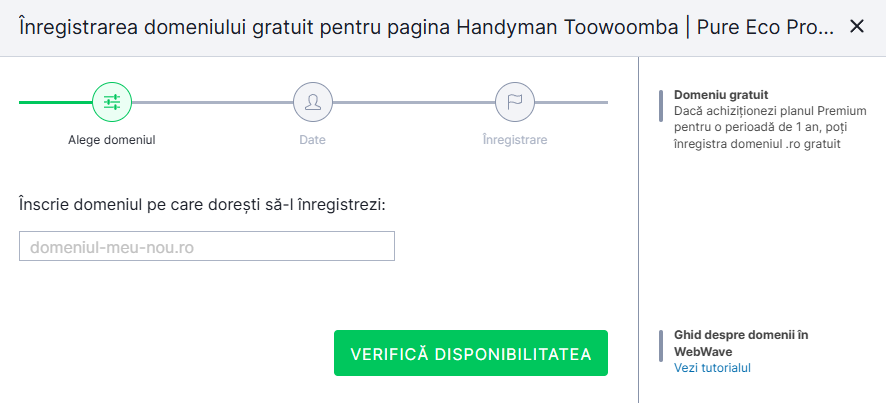This screenshot has width=886, height=403.
Task: Click the "Alege domeniul" step label
Action: pos(112,140)
